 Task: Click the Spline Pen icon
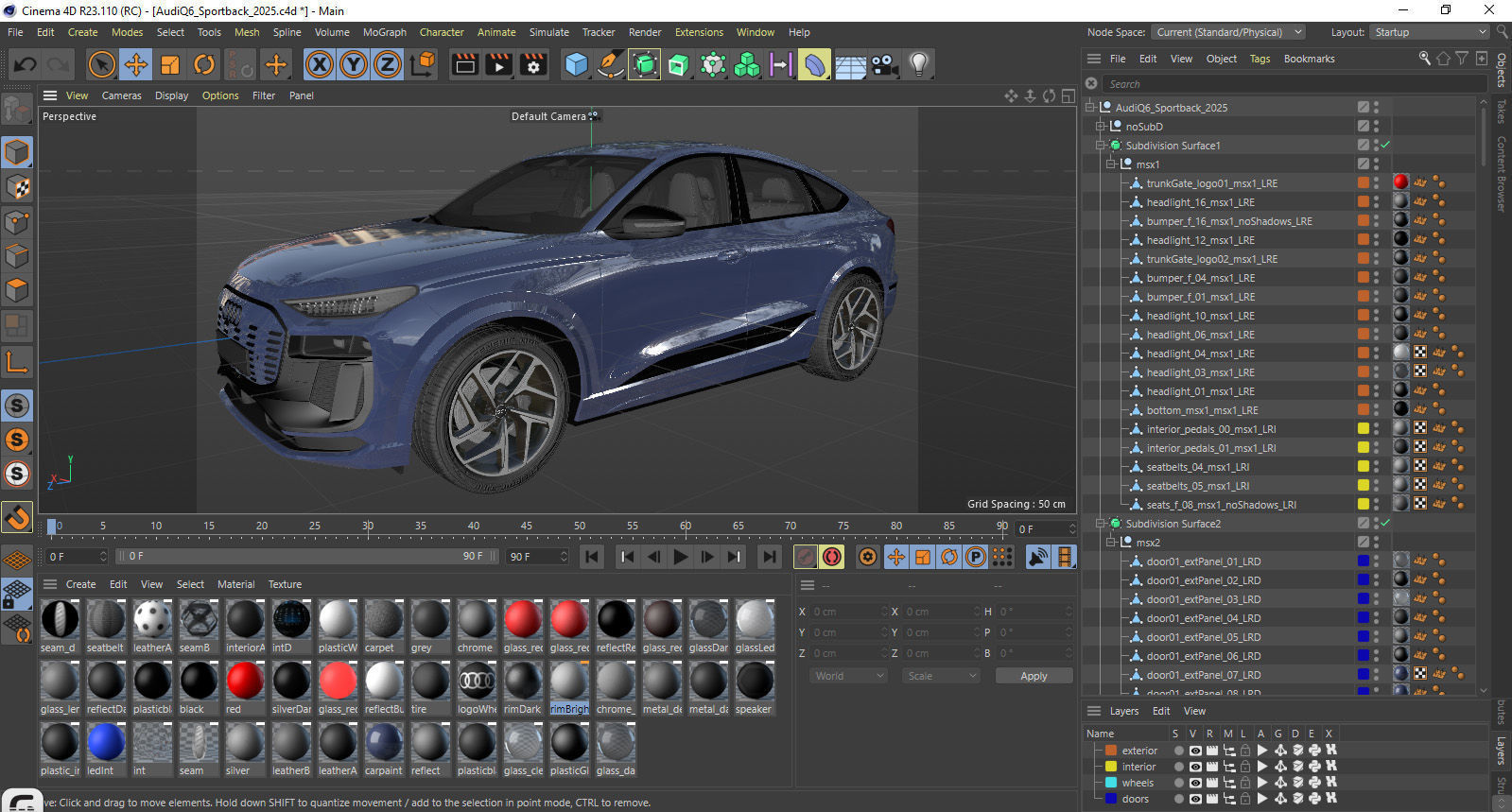(610, 64)
